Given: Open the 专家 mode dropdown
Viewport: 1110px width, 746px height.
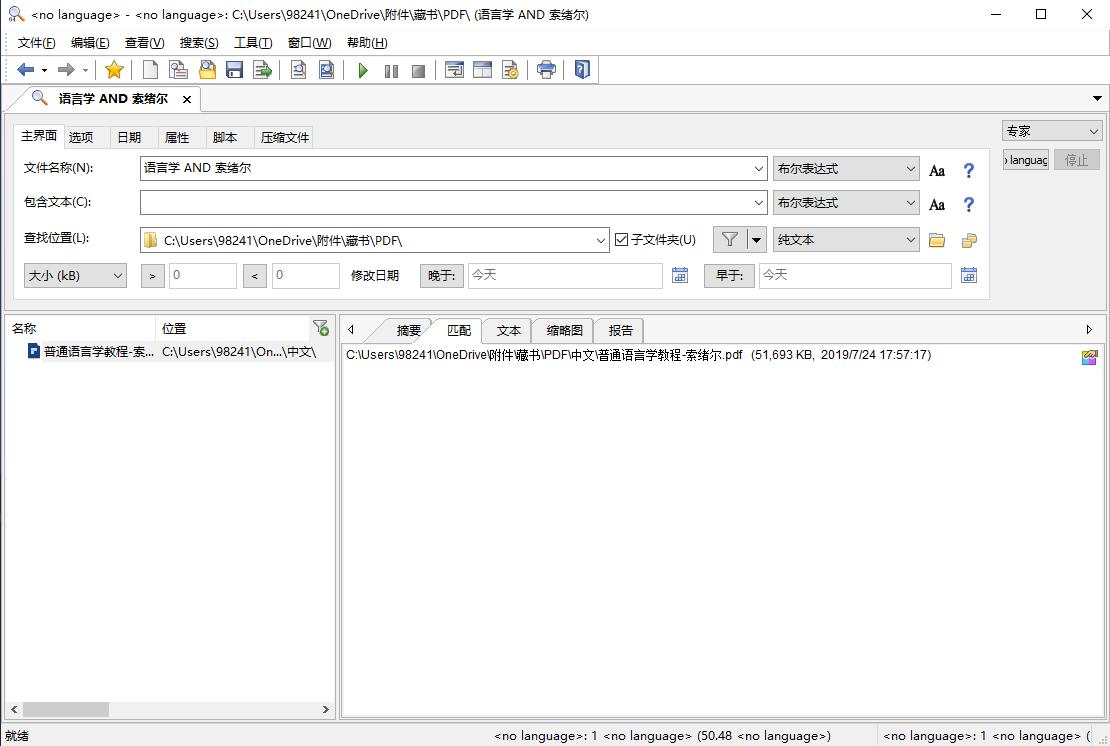Looking at the screenshot, I should click(1051, 131).
